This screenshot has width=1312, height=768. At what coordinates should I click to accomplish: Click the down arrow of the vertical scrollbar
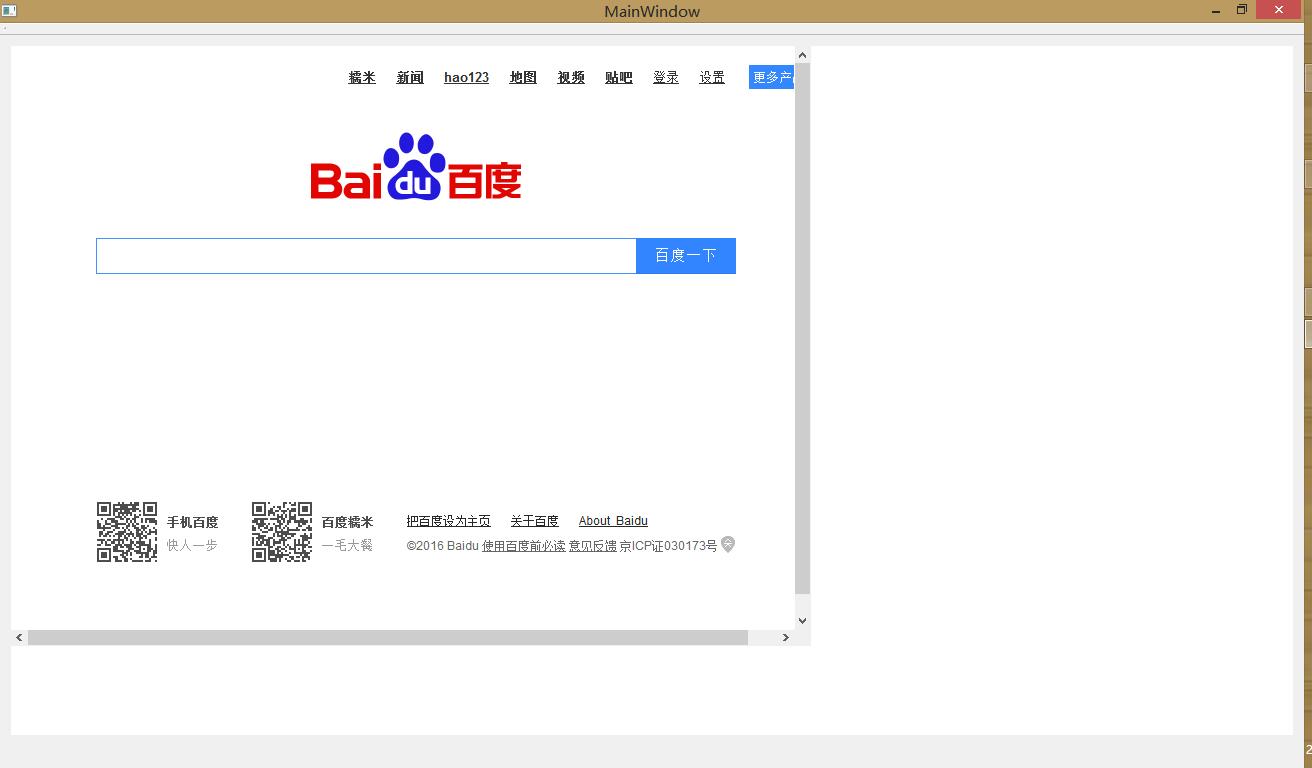pos(802,621)
